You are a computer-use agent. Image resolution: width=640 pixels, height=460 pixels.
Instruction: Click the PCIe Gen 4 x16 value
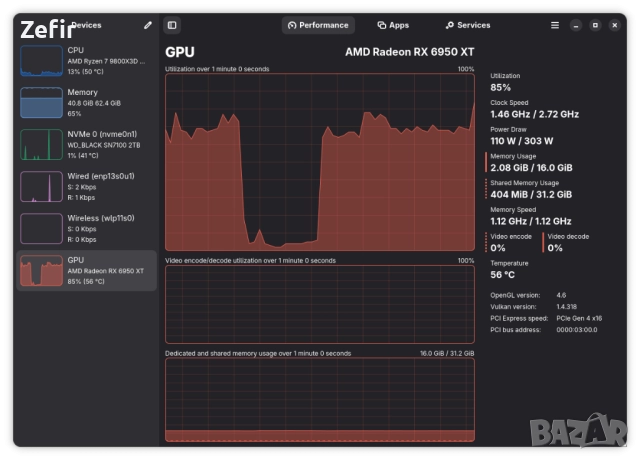(579, 318)
